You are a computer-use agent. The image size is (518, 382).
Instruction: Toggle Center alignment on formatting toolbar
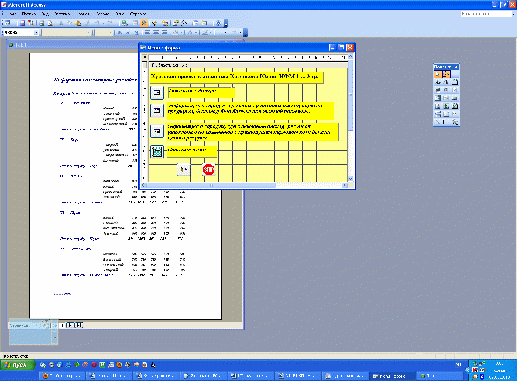pos(156,32)
